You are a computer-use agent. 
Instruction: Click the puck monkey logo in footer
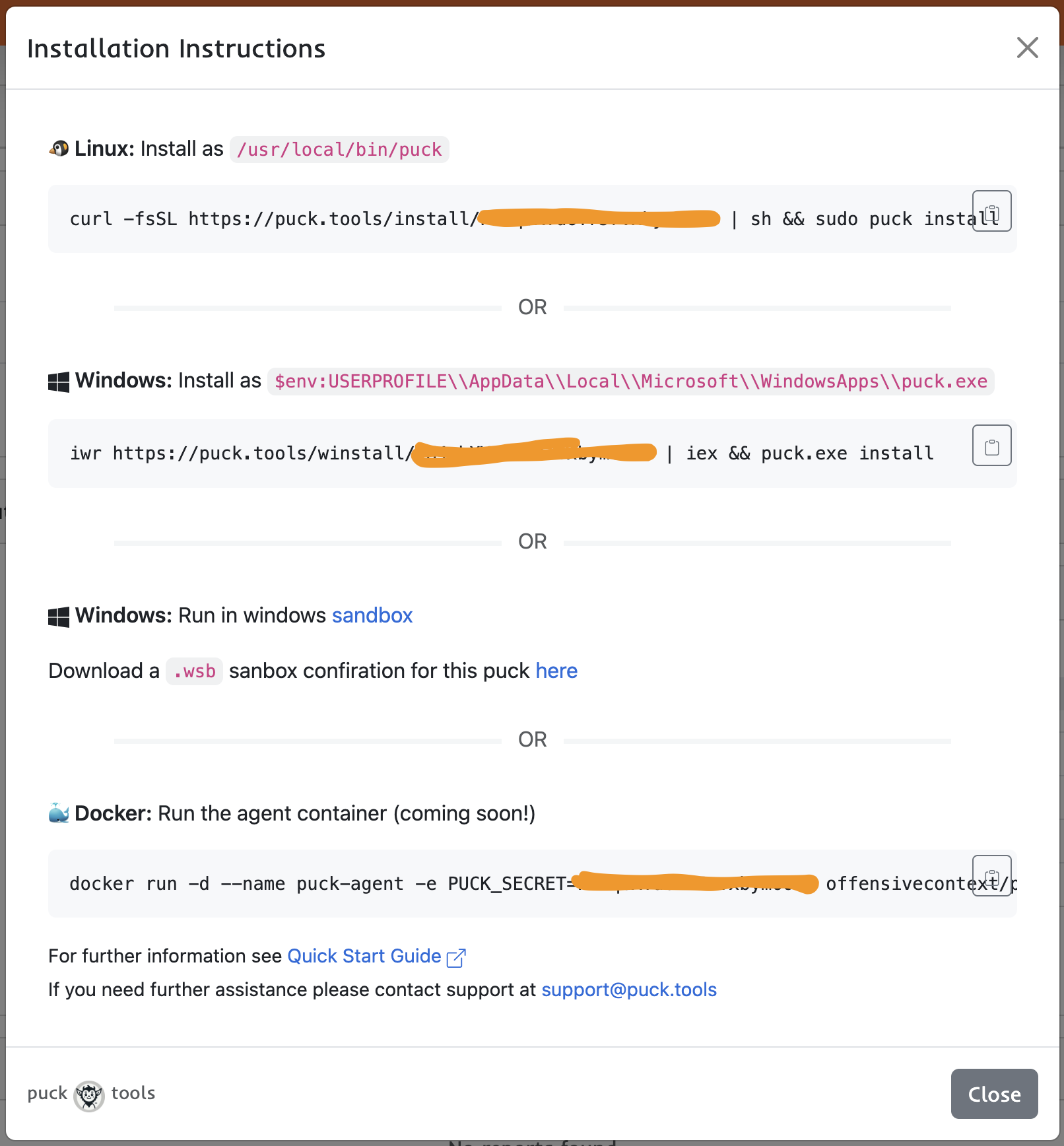pos(89,1096)
